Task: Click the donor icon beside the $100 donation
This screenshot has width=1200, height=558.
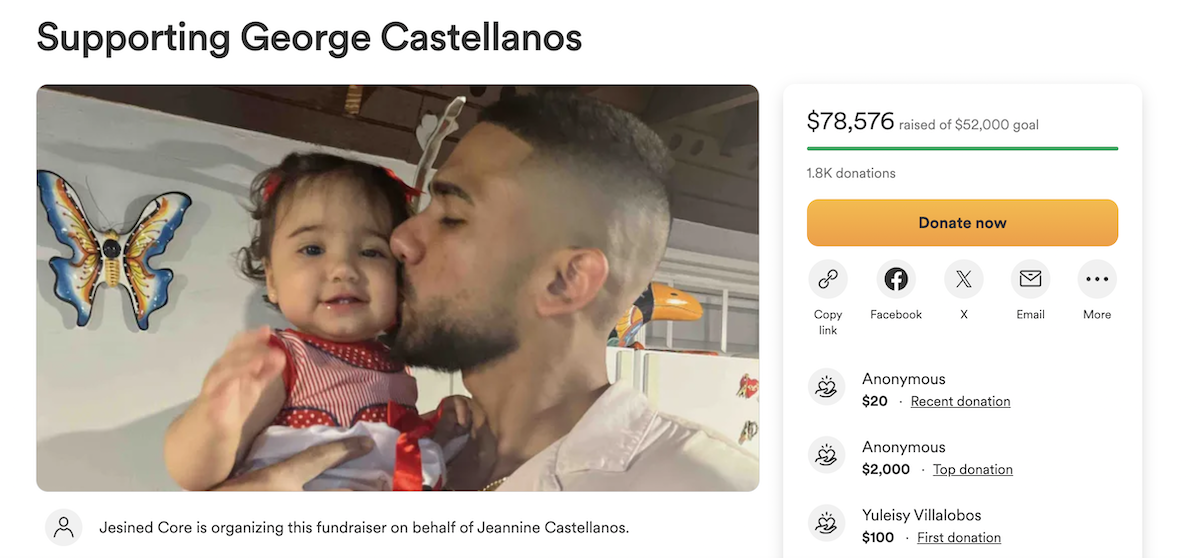Action: [x=826, y=525]
